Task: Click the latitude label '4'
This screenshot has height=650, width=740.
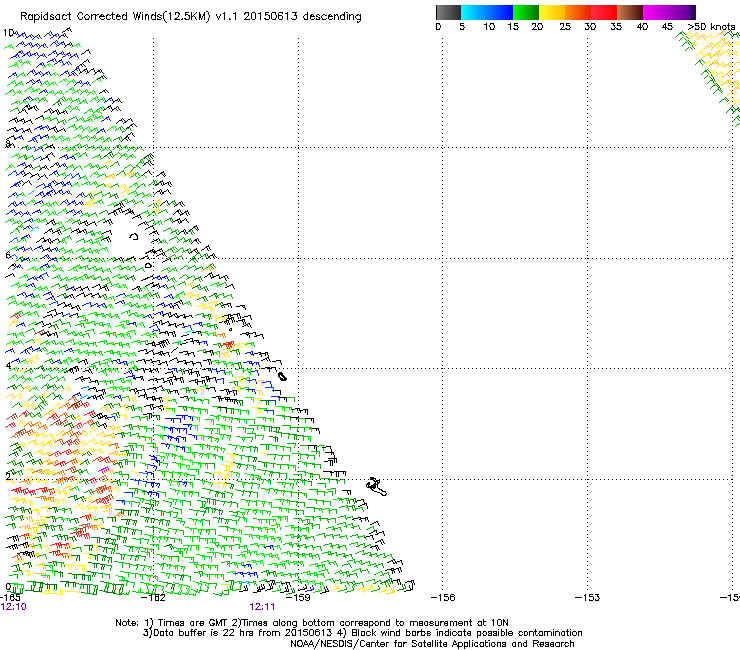Action: click(7, 366)
